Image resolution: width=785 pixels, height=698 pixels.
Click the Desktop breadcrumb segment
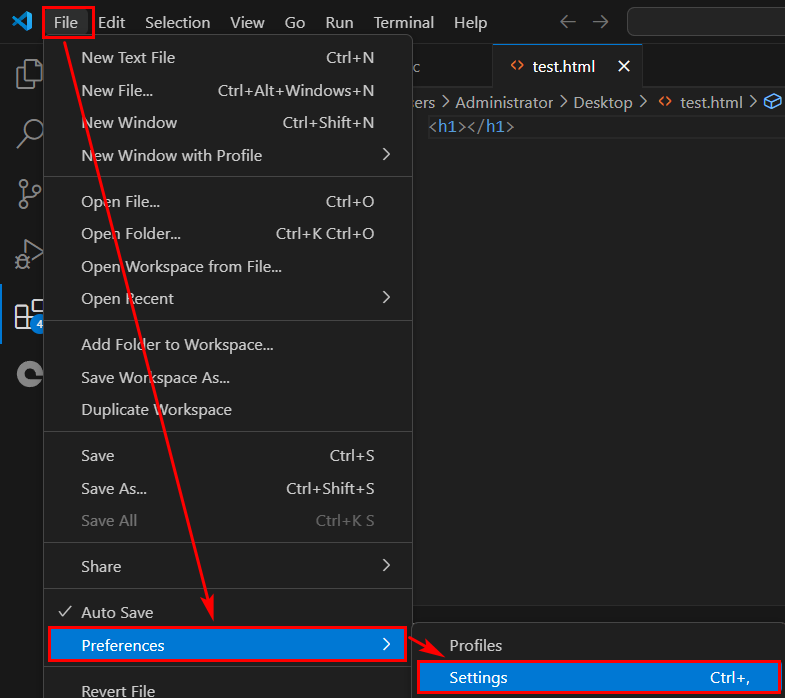pos(602,102)
